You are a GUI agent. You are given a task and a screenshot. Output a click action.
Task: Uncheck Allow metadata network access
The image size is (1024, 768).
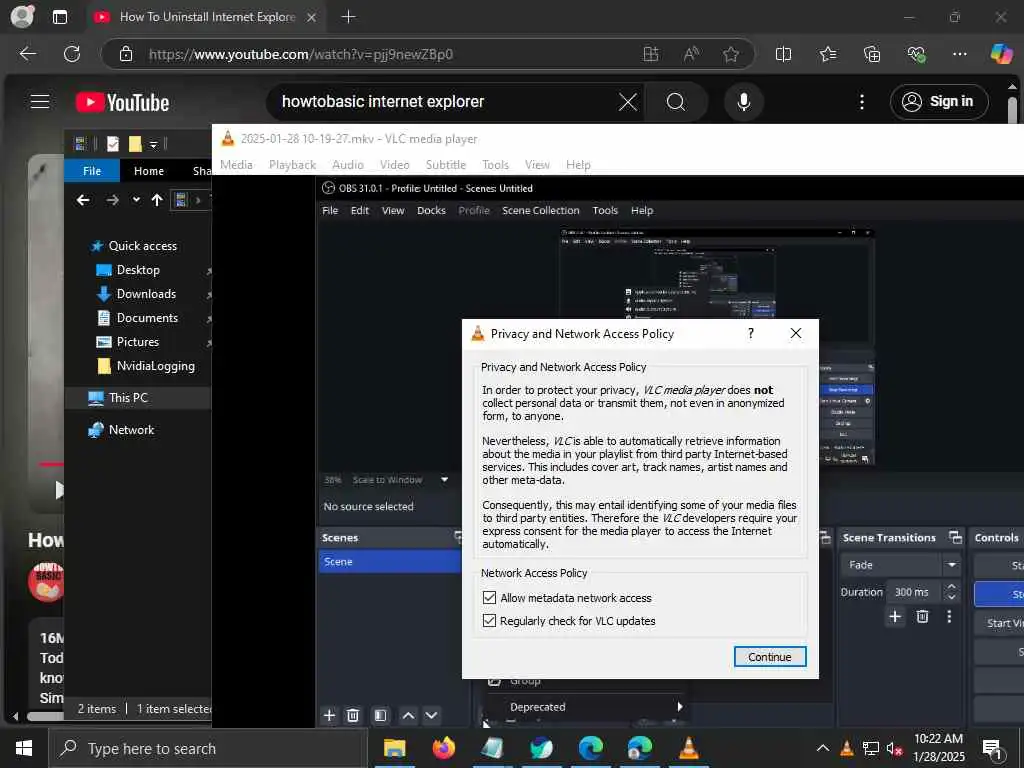click(x=489, y=598)
